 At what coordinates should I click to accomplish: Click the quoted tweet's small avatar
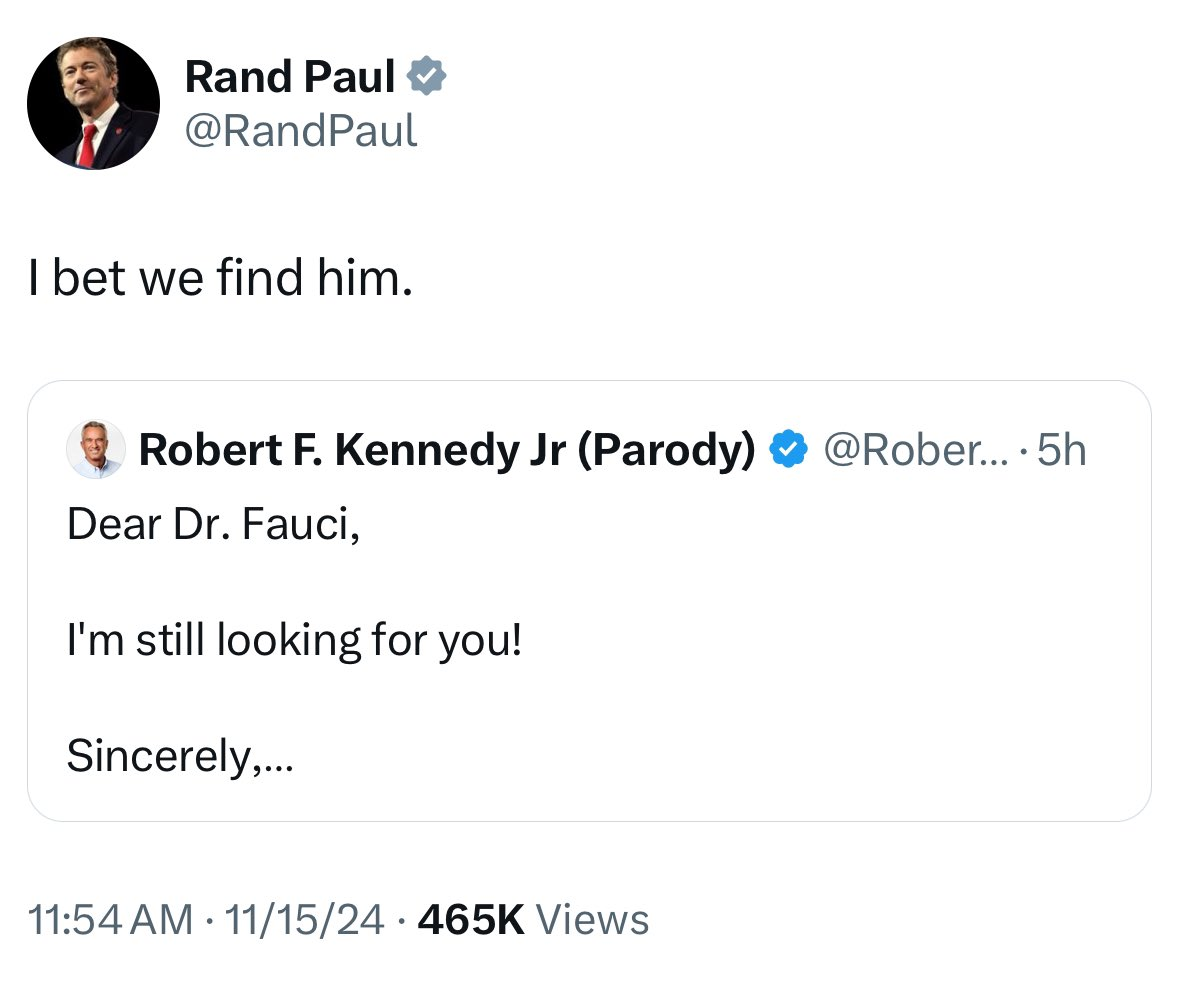[x=96, y=450]
